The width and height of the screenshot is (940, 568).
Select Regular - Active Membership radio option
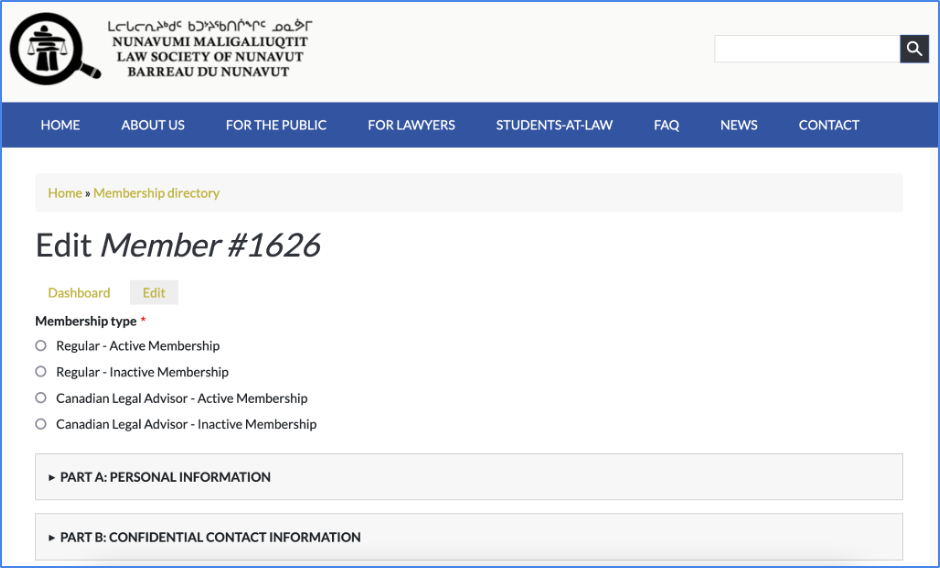coord(41,346)
